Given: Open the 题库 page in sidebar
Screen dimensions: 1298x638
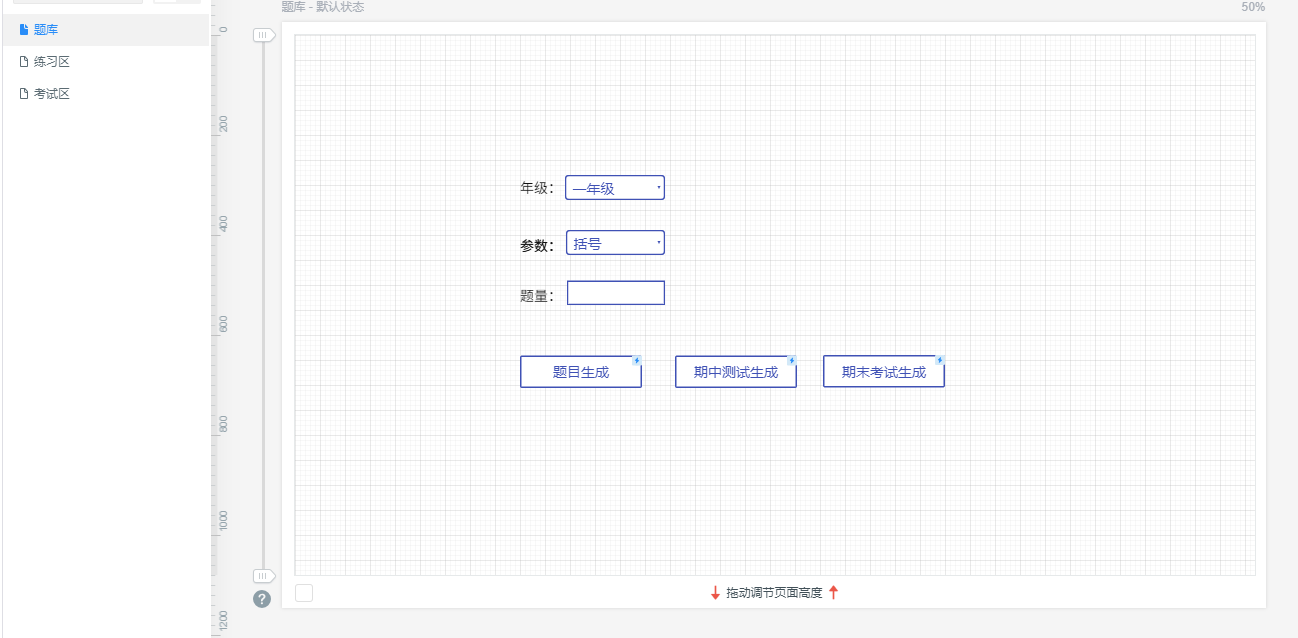Looking at the screenshot, I should [105, 30].
